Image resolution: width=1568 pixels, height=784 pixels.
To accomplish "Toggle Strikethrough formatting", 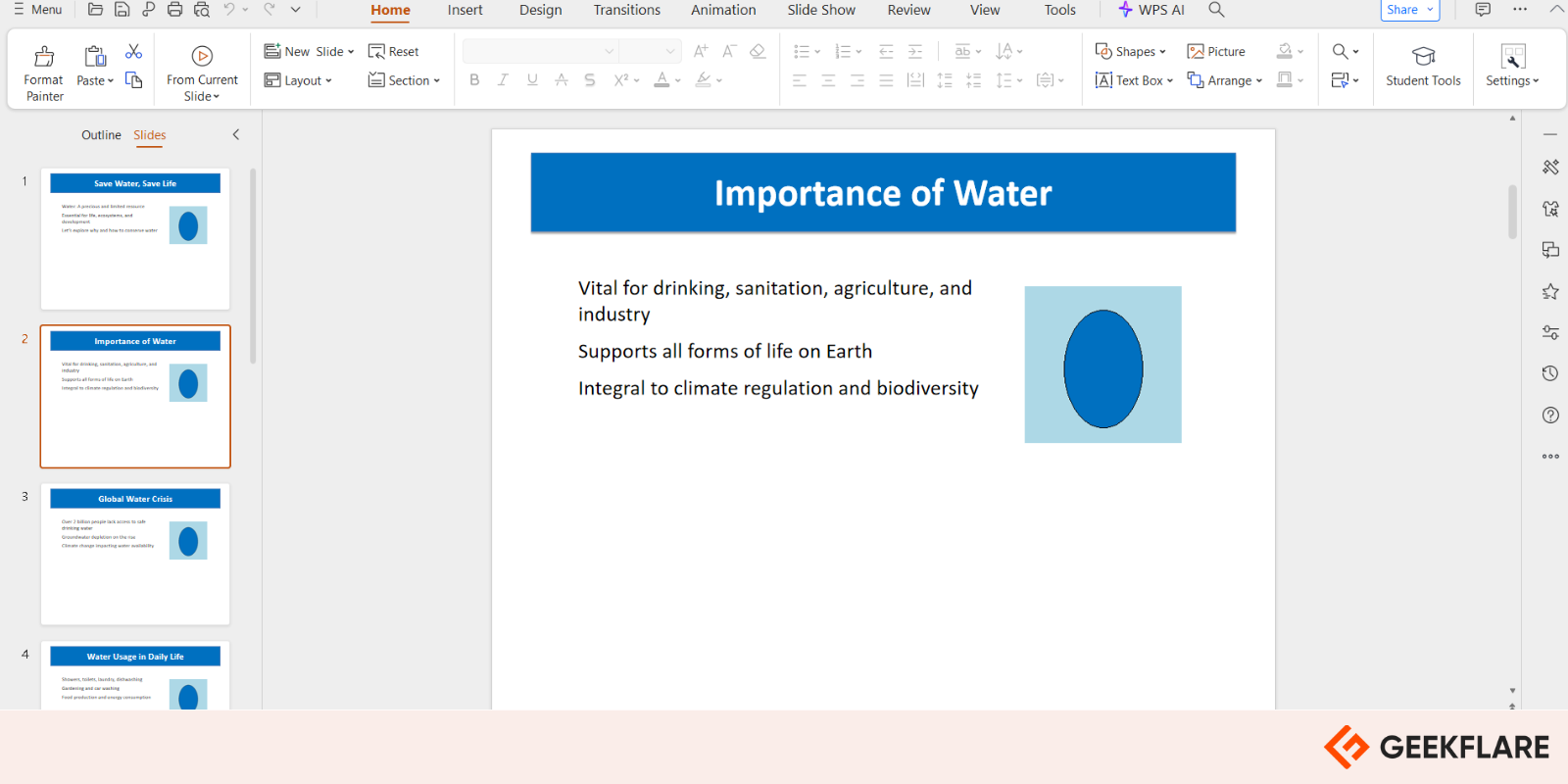I will coord(561,80).
